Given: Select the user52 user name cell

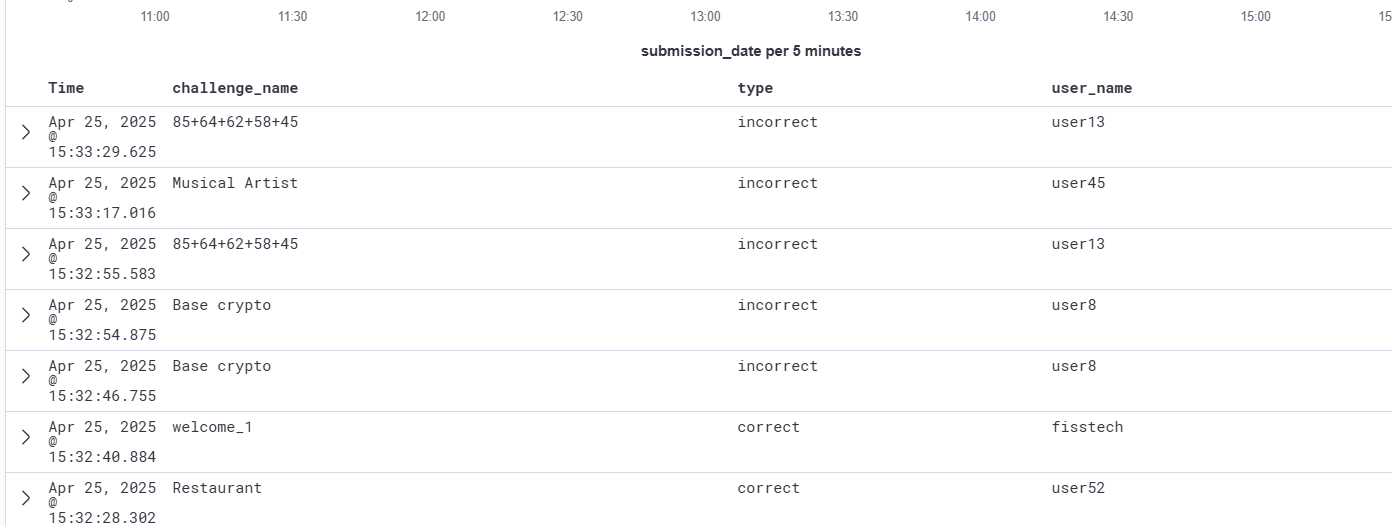Looking at the screenshot, I should pos(1078,488).
